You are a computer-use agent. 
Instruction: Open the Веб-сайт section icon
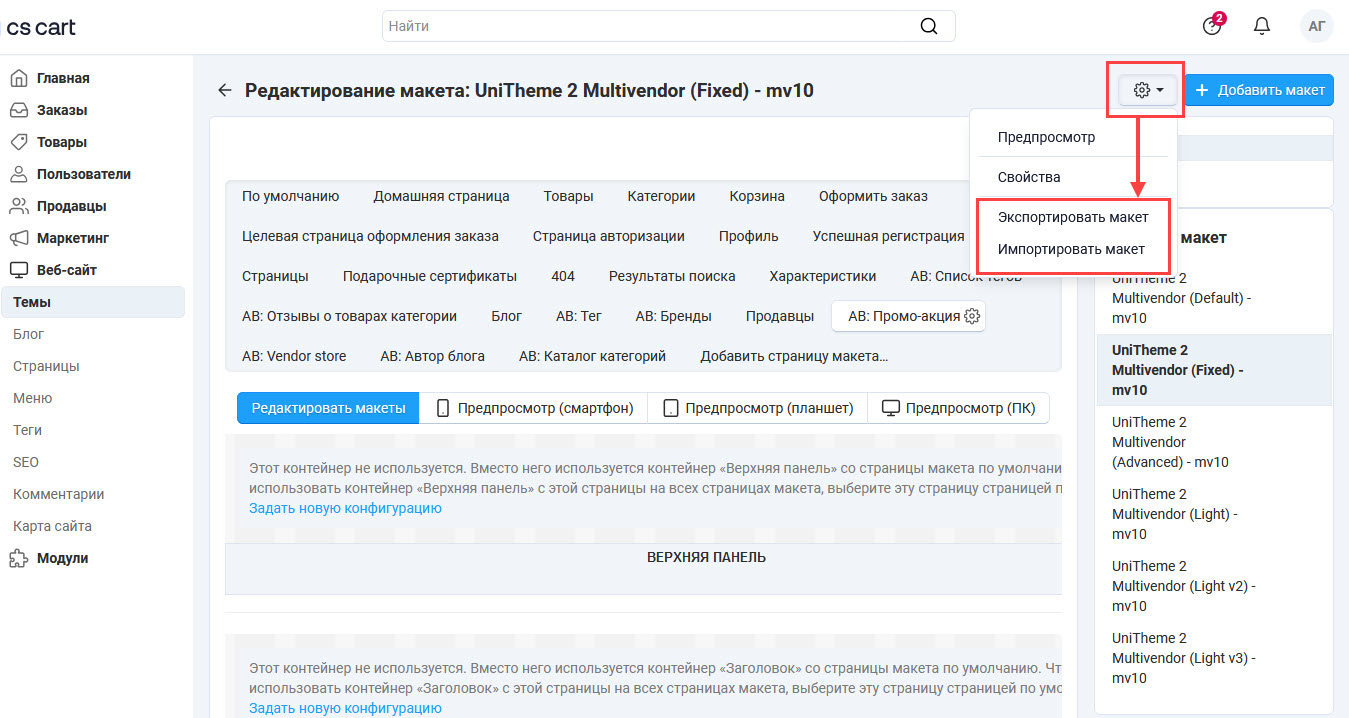click(20, 269)
